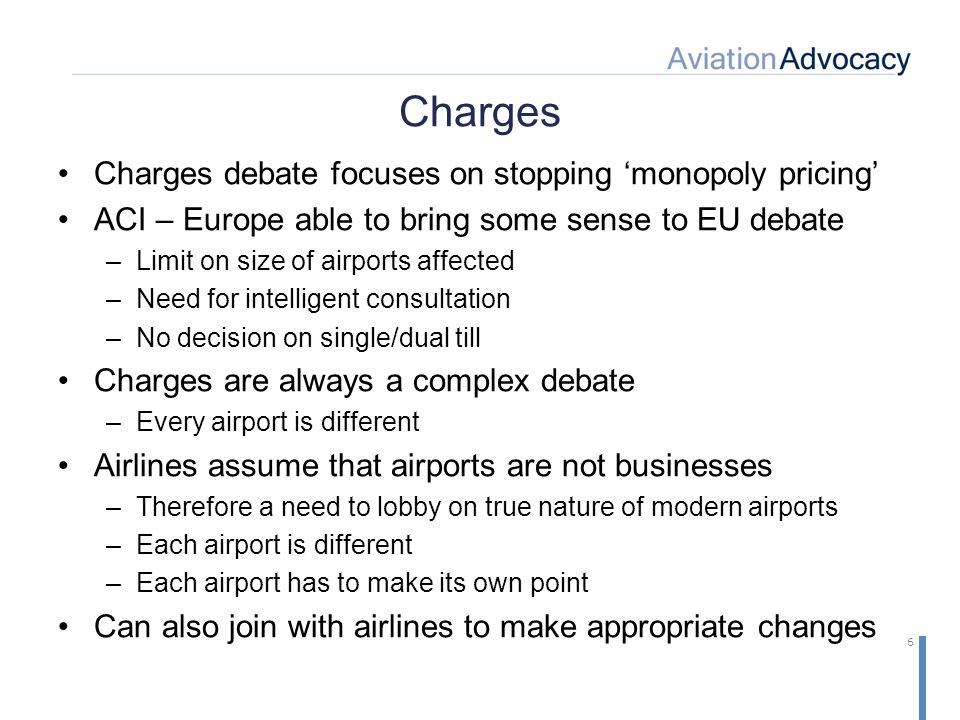Click the word 'Advocacy' in the header
Image resolution: width=960 pixels, height=720 pixels.
pyautogui.click(x=845, y=60)
